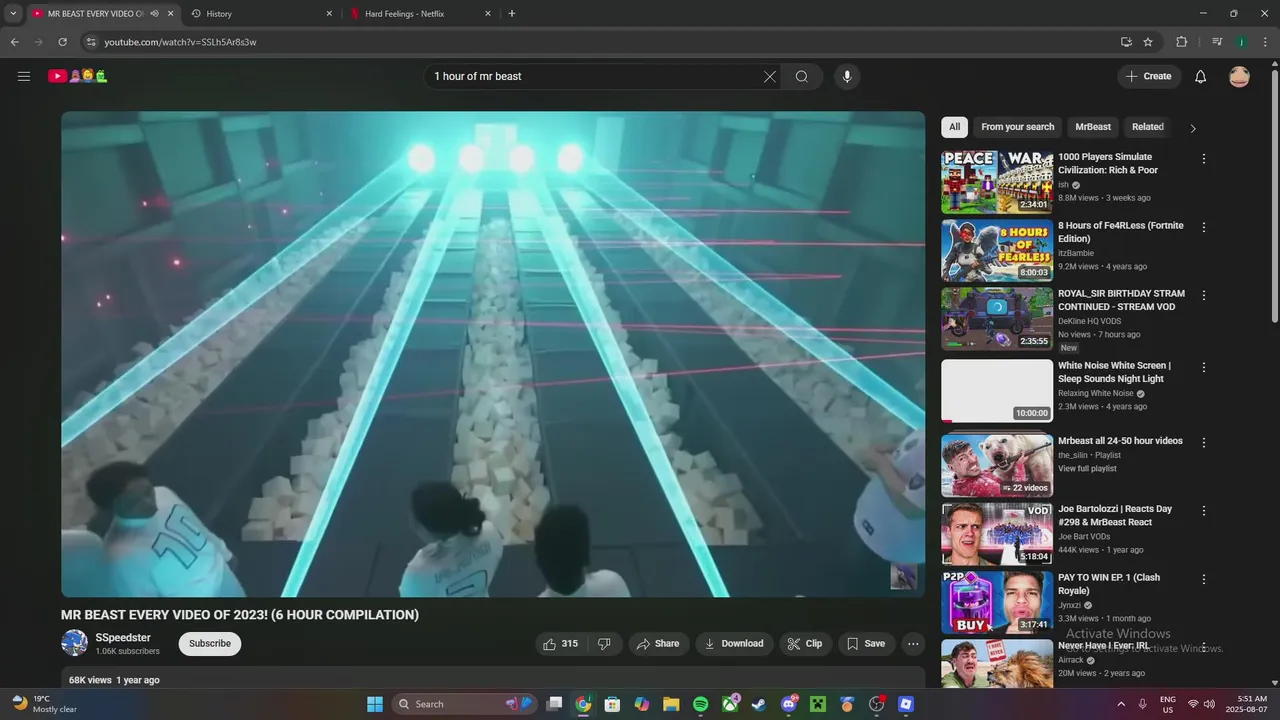This screenshot has width=1280, height=720.
Task: View site information icon in address bar
Action: pos(91,42)
